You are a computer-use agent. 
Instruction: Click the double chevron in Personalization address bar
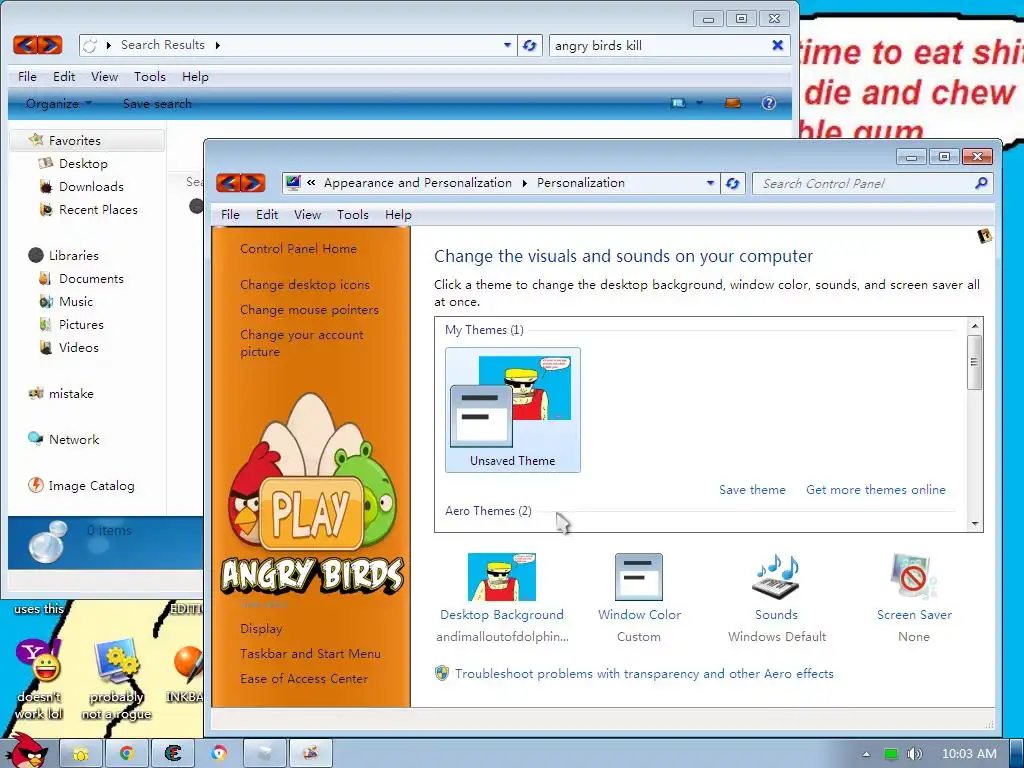[312, 183]
